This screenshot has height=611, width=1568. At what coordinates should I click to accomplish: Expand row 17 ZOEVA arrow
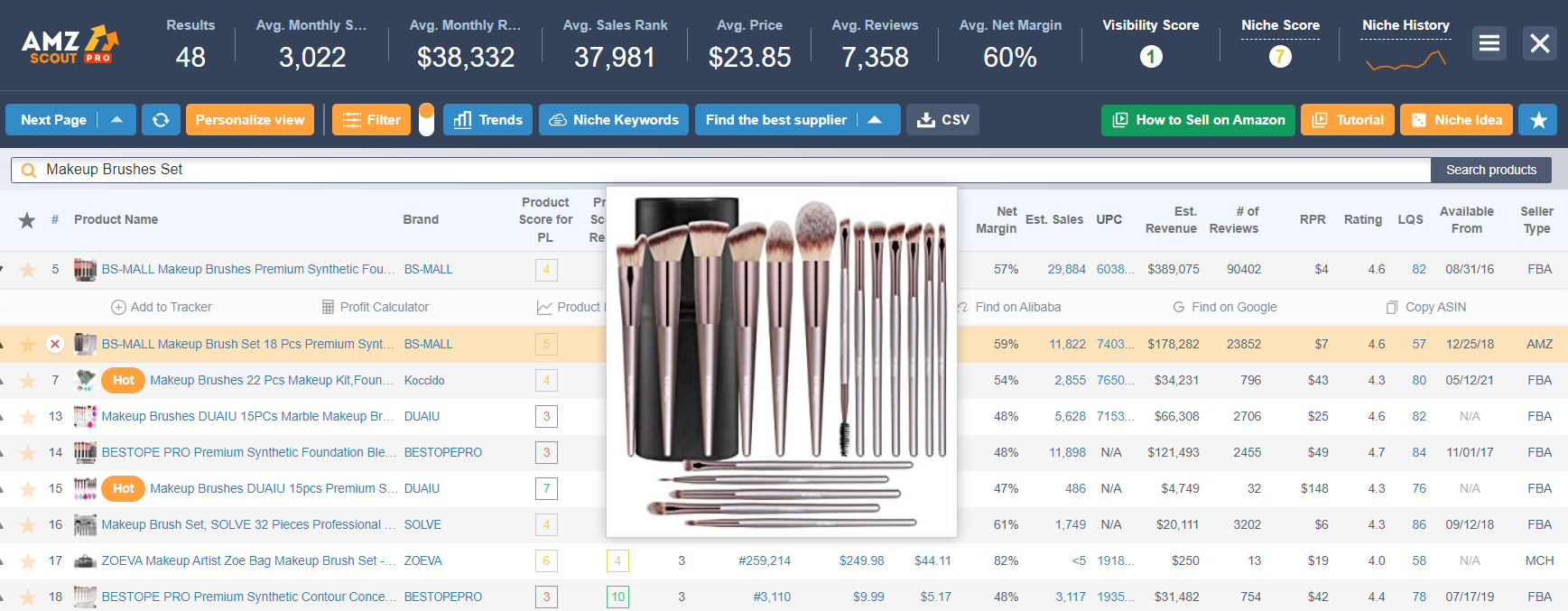click(x=3, y=560)
